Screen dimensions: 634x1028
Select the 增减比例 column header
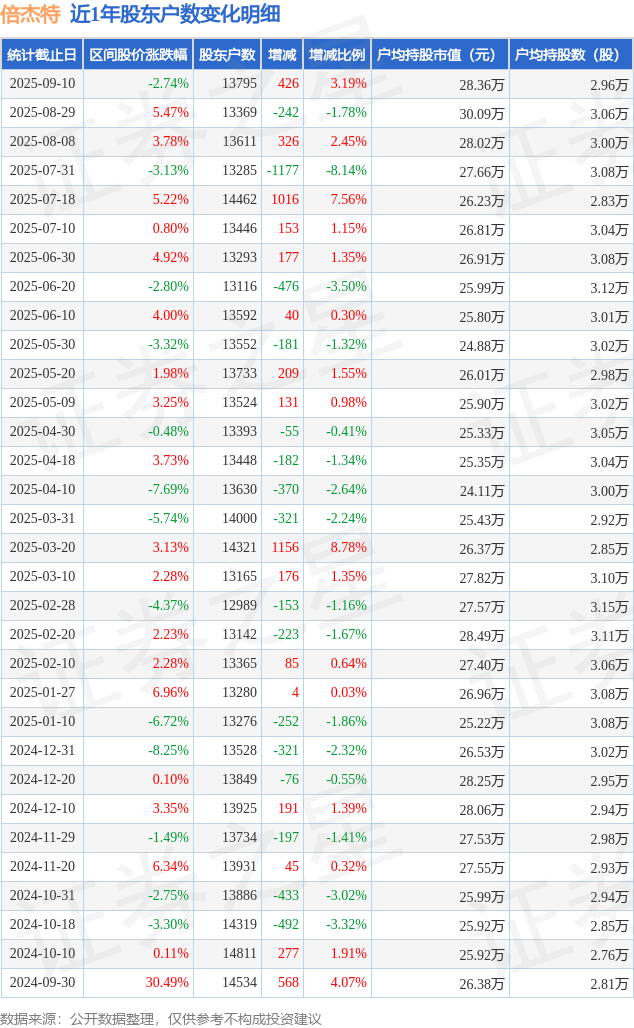[337, 55]
